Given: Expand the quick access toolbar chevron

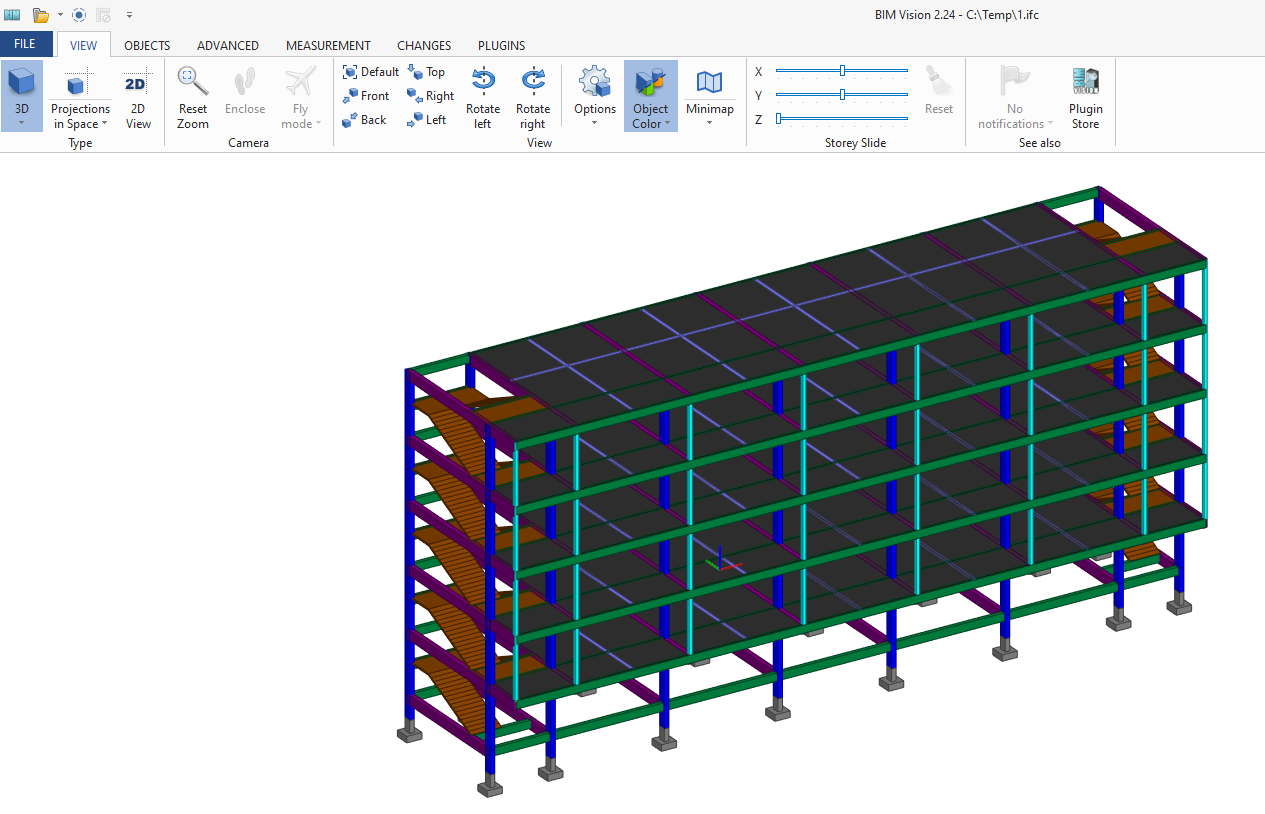Looking at the screenshot, I should [x=129, y=15].
